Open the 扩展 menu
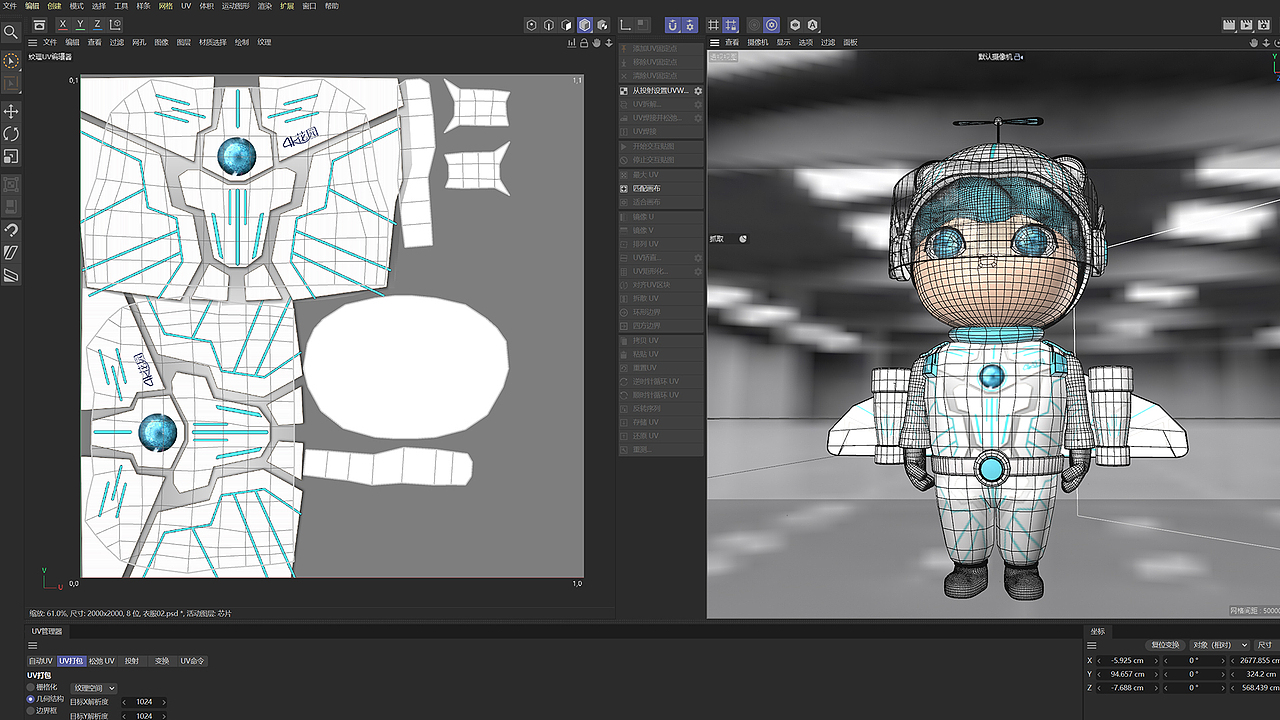Image resolution: width=1280 pixels, height=720 pixels. (x=287, y=6)
